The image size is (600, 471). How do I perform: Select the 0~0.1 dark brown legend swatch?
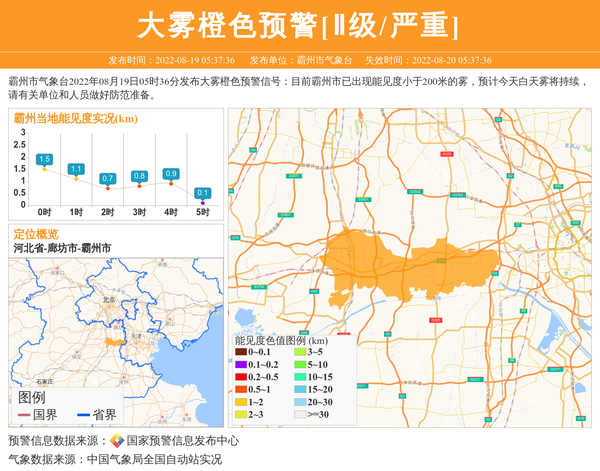point(241,352)
